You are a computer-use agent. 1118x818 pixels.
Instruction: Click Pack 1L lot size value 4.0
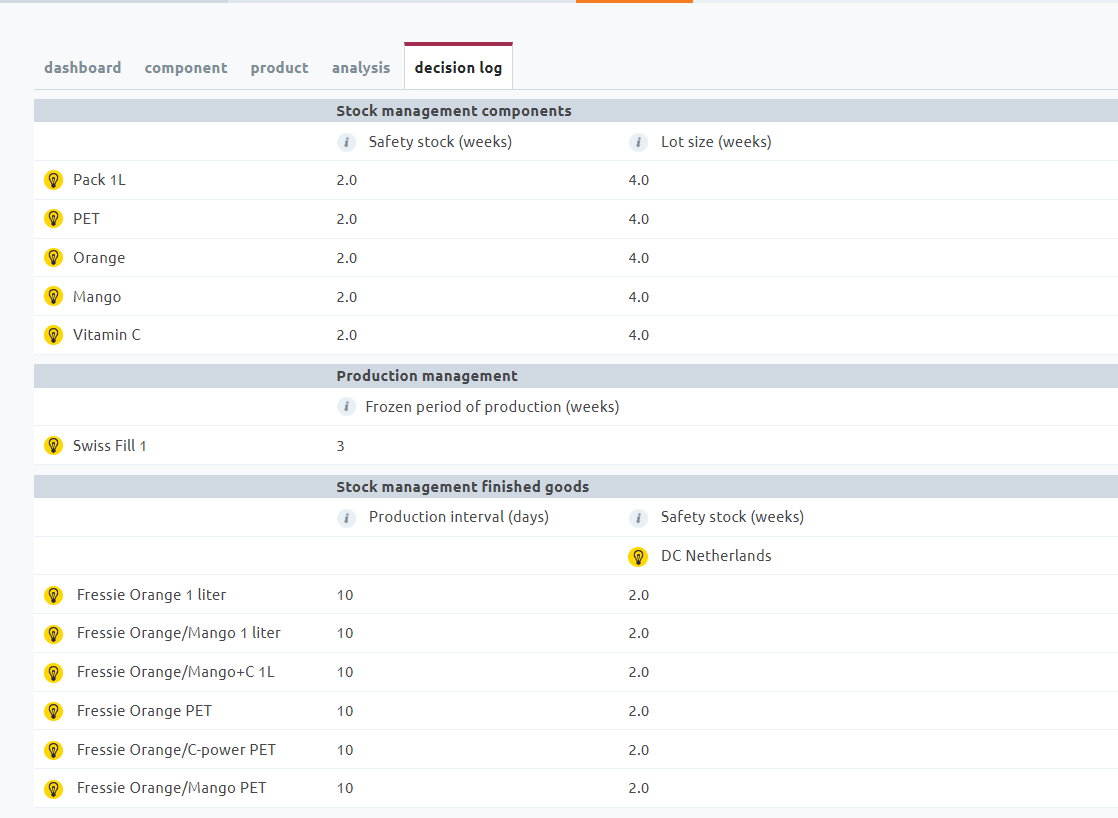pyautogui.click(x=639, y=180)
